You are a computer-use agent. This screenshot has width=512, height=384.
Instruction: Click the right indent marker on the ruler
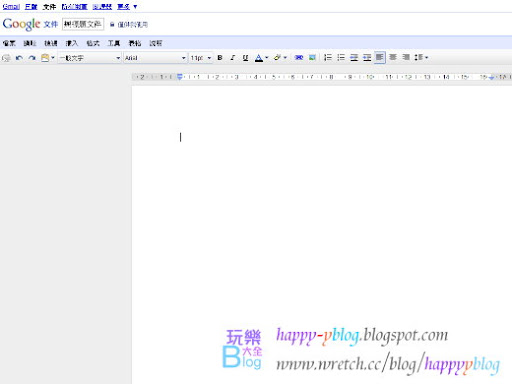(x=491, y=77)
